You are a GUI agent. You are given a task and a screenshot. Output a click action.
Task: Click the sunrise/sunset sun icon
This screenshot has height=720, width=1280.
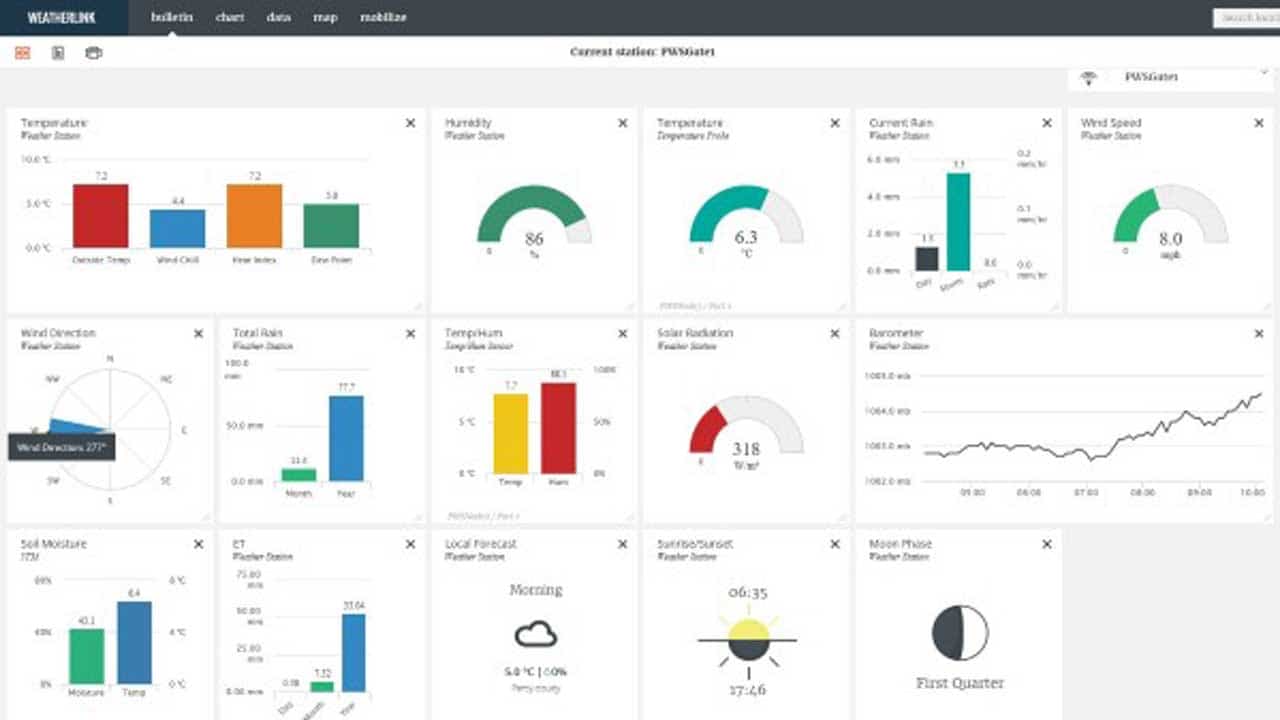[x=748, y=640]
